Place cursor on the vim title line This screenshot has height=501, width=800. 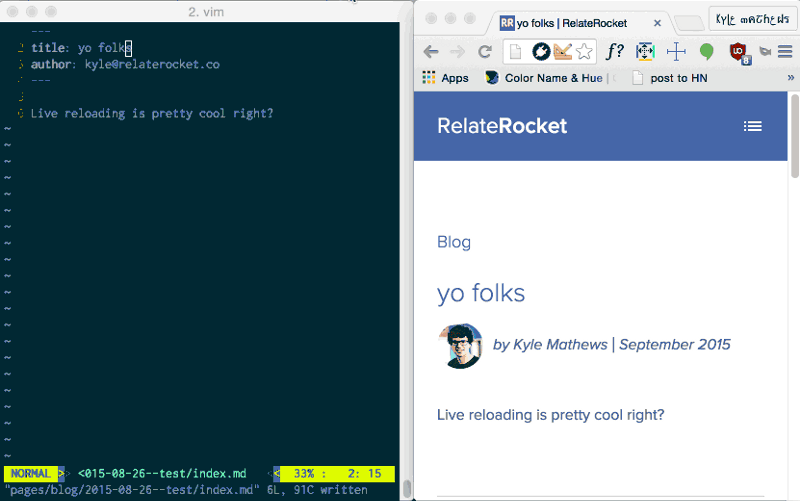coord(82,48)
